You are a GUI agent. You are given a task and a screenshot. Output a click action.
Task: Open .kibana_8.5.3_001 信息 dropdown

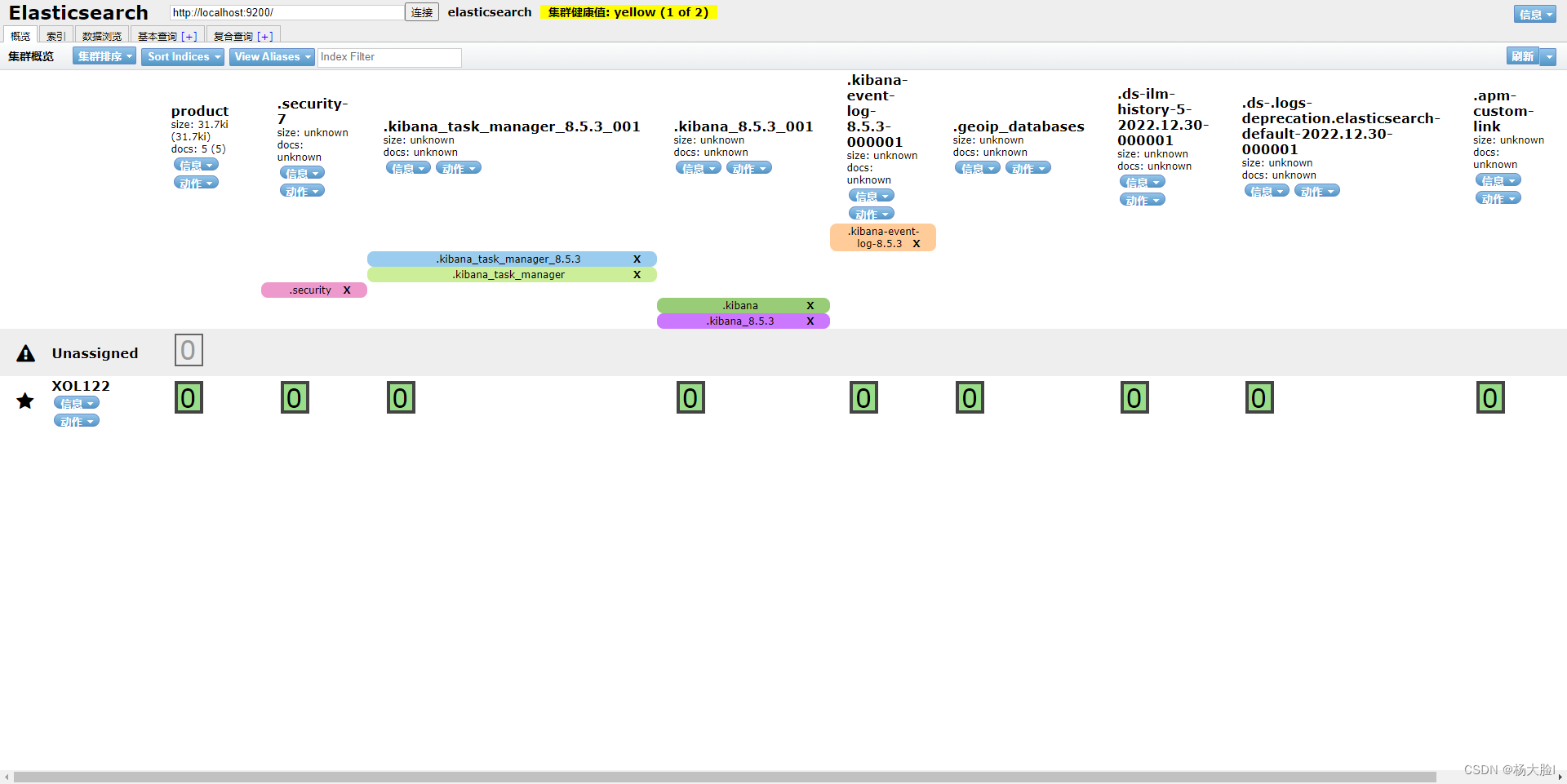point(699,168)
